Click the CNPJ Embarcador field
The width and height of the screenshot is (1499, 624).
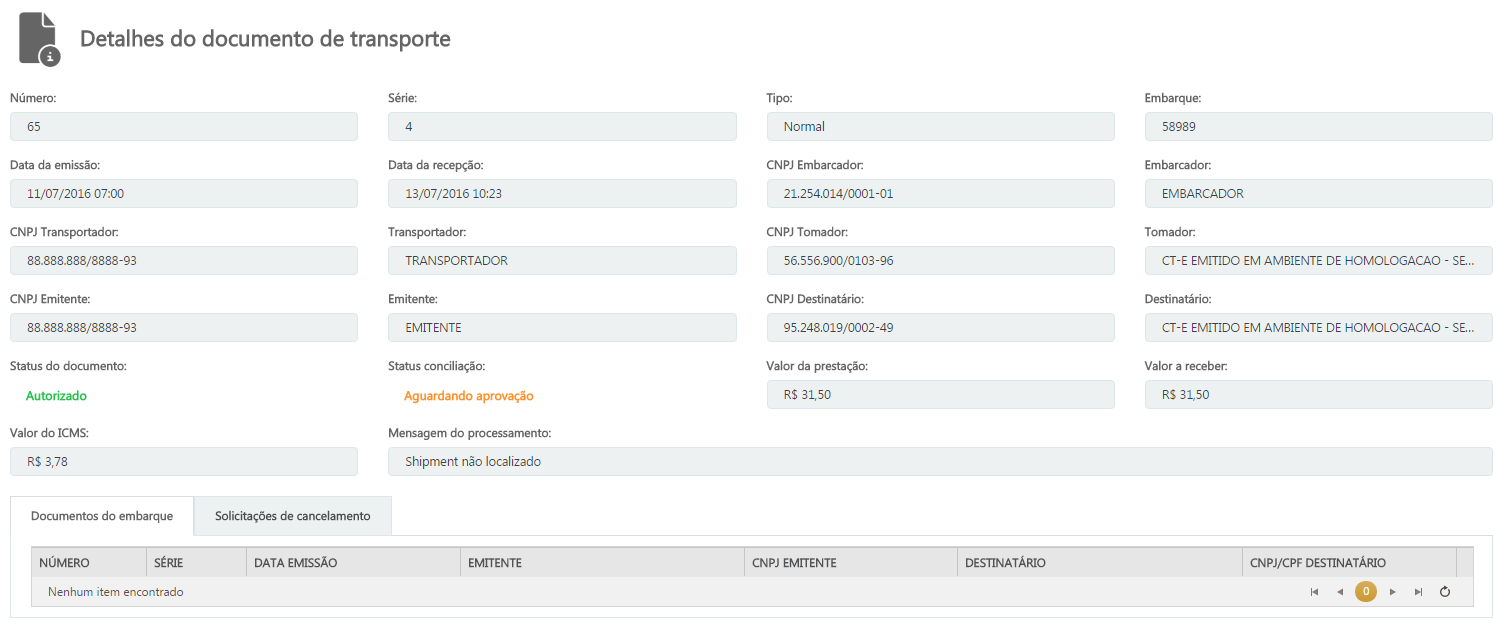(x=940, y=194)
